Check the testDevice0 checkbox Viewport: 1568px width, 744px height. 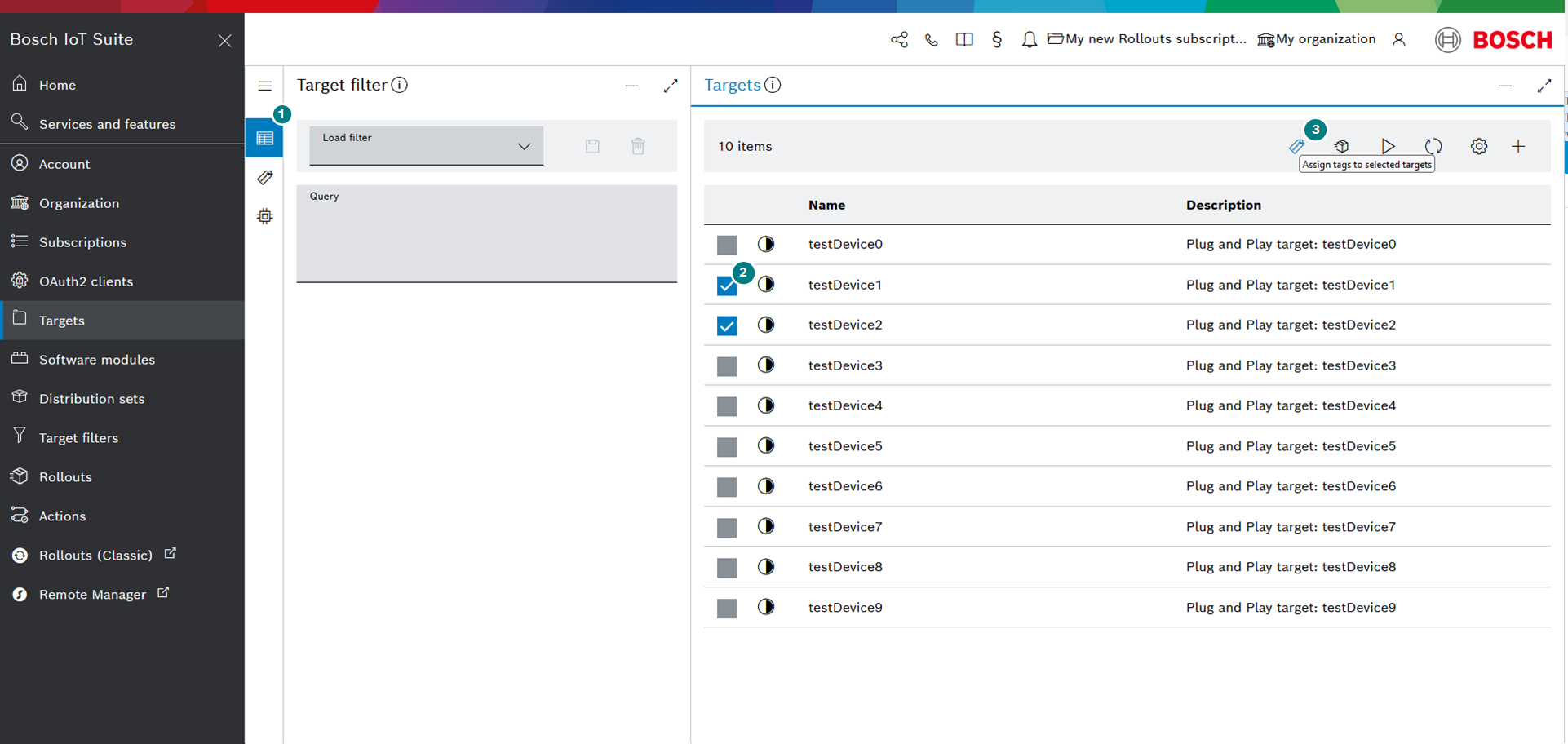click(727, 245)
